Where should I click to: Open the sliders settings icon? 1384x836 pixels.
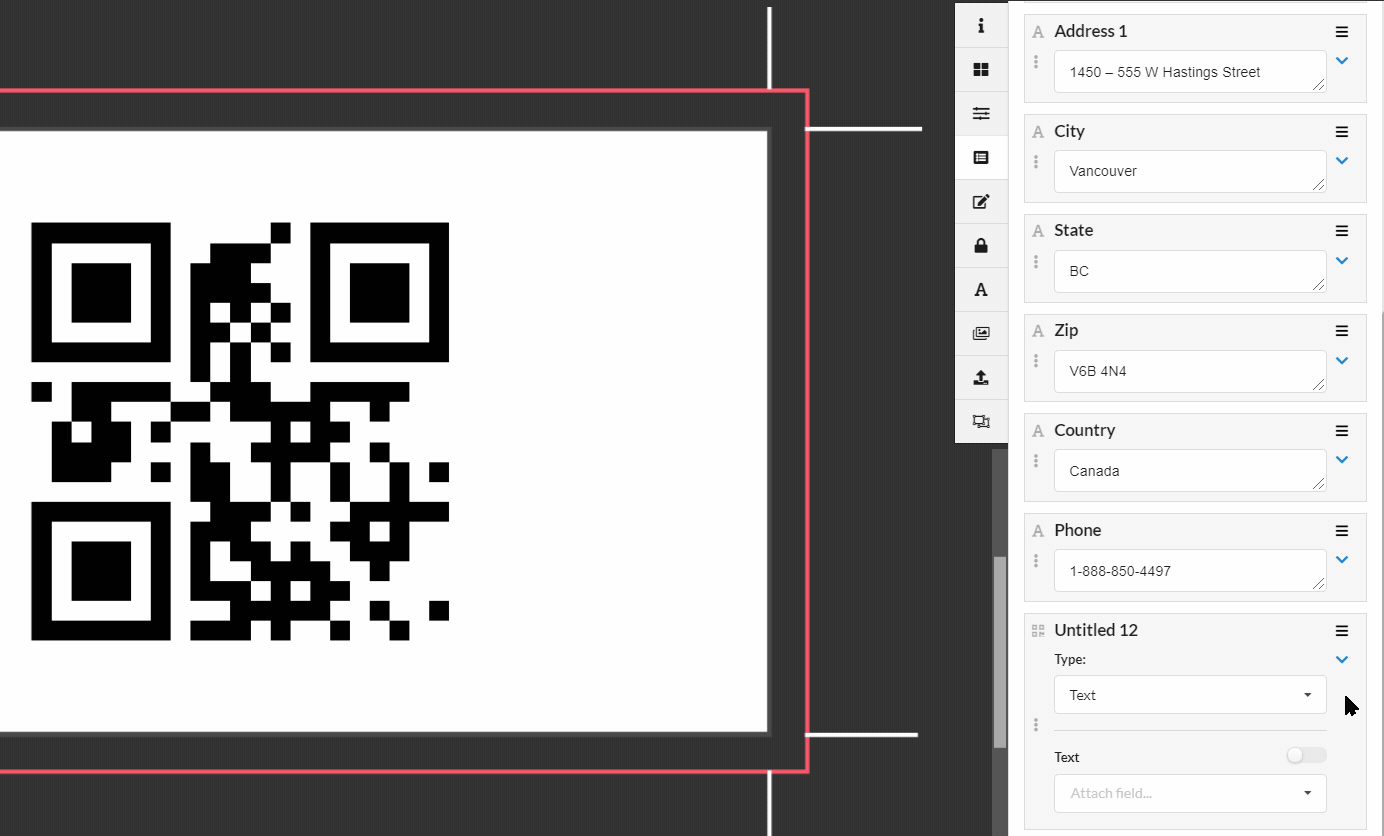tap(981, 113)
